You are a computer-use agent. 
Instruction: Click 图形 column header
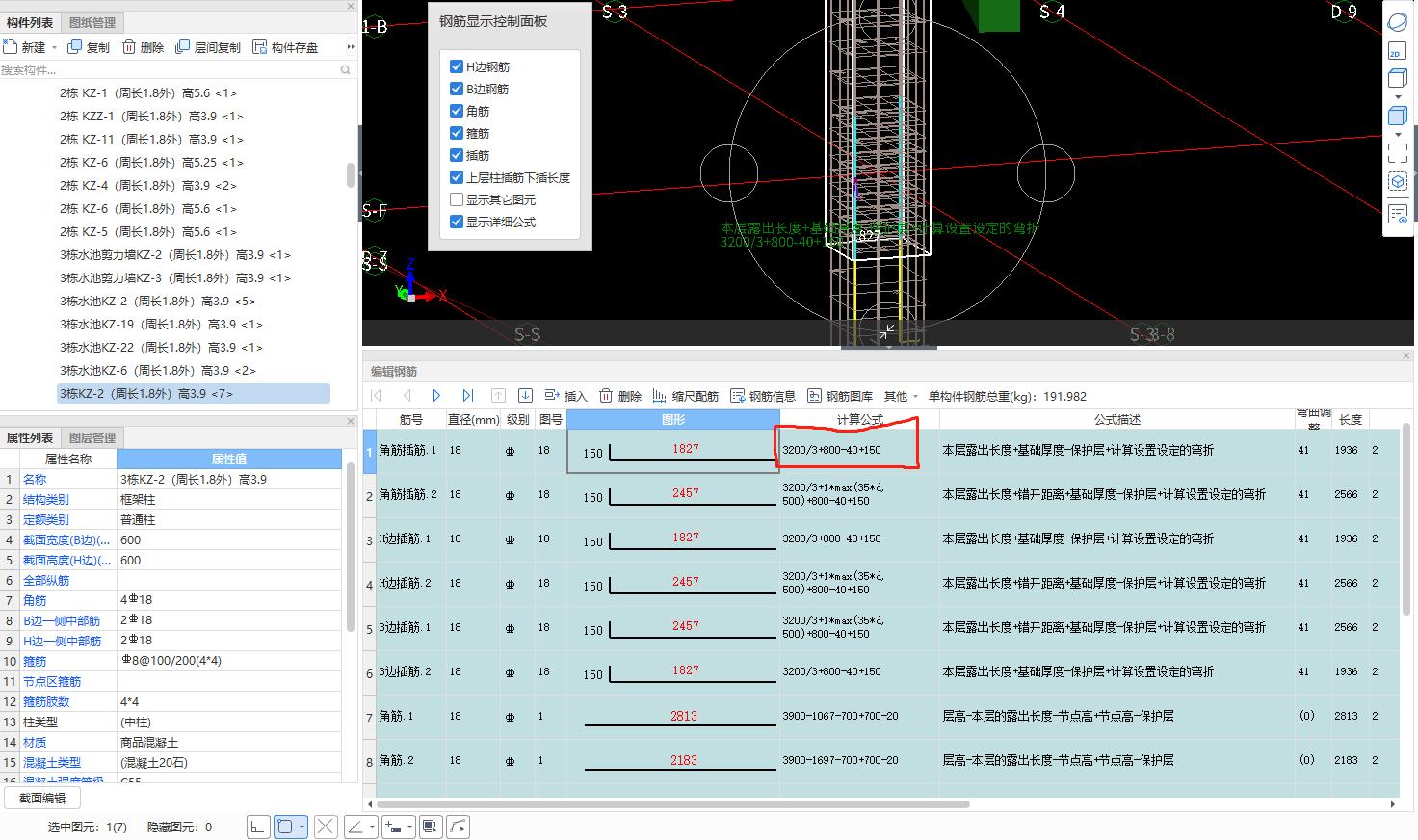pyautogui.click(x=673, y=419)
